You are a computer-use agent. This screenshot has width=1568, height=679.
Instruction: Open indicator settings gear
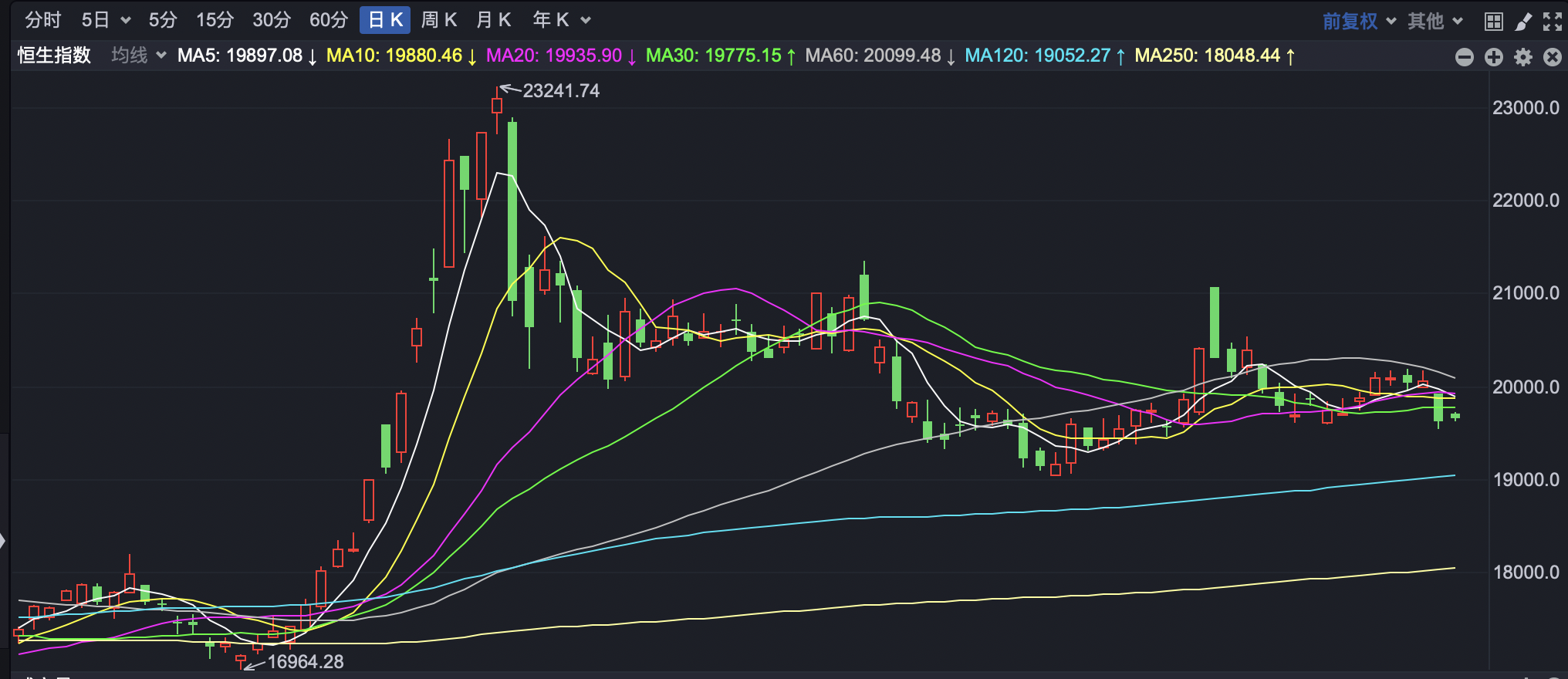tap(1523, 57)
